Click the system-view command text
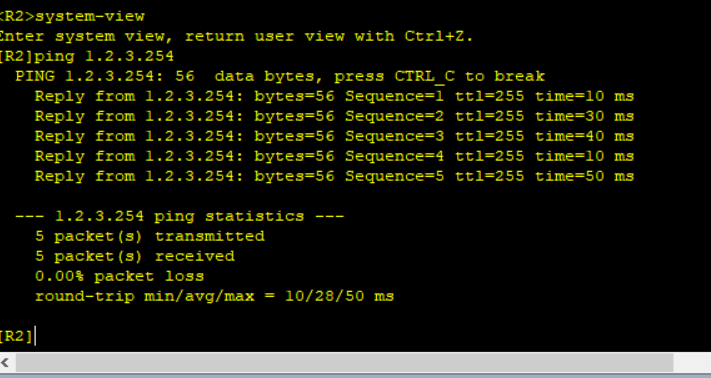The image size is (711, 378). tap(90, 16)
